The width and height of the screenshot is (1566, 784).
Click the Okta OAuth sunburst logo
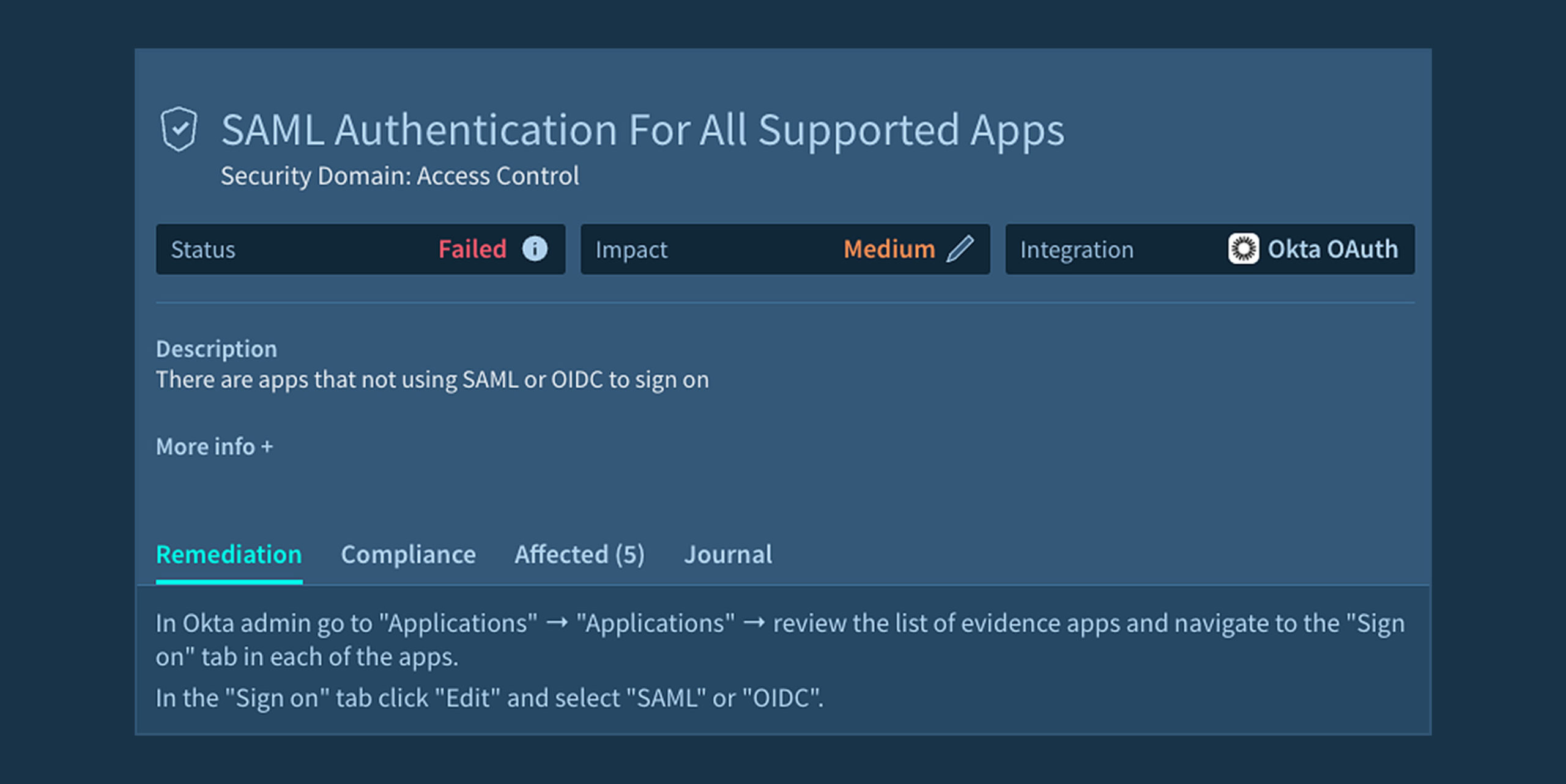1243,249
